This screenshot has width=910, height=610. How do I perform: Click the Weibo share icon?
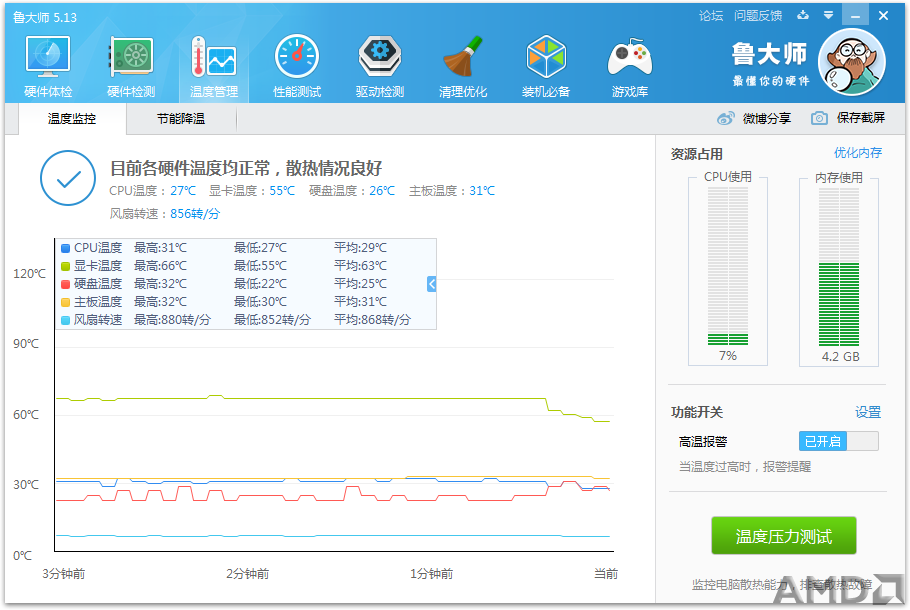pyautogui.click(x=725, y=118)
